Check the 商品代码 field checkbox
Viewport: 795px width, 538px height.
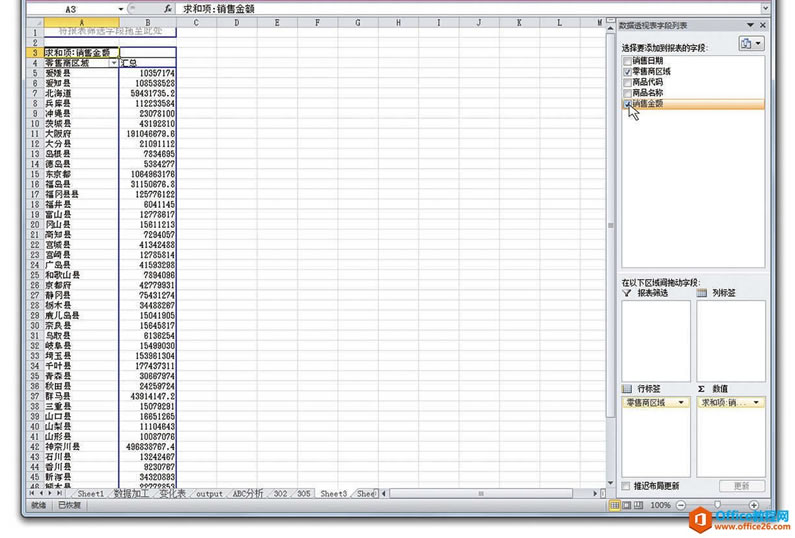[627, 82]
